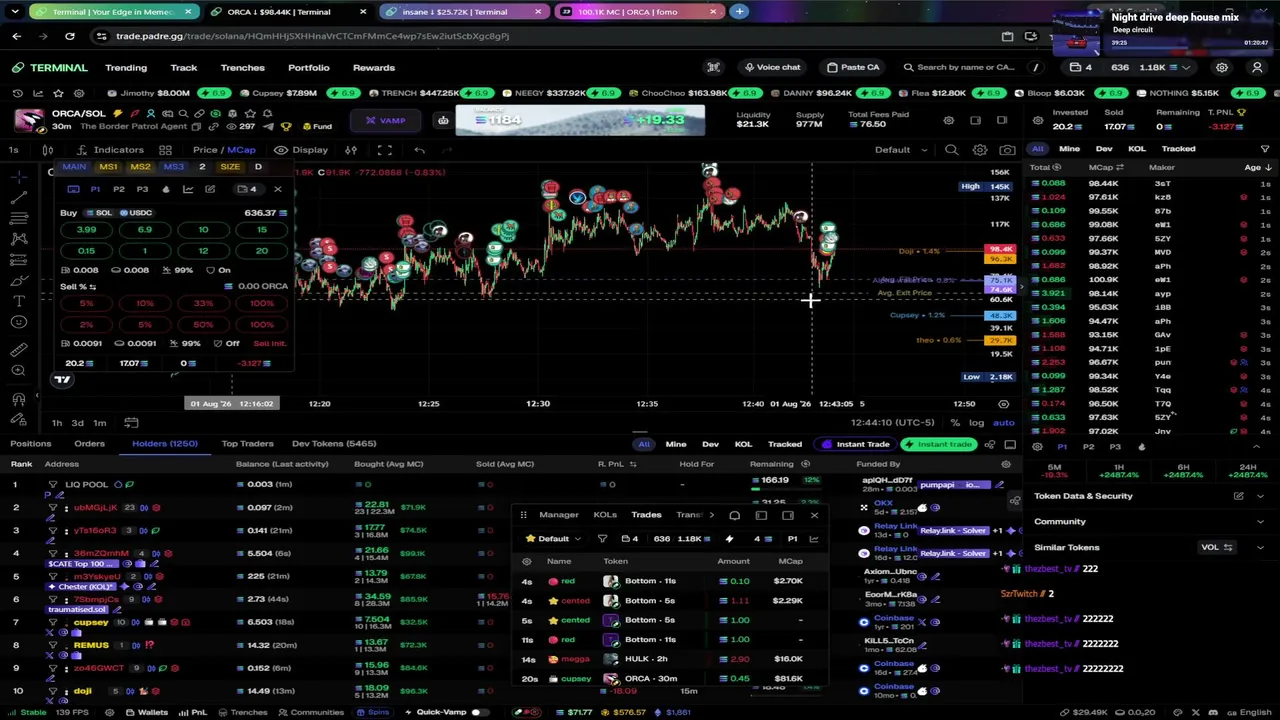Open the chart Indicators menu

pyautogui.click(x=111, y=150)
